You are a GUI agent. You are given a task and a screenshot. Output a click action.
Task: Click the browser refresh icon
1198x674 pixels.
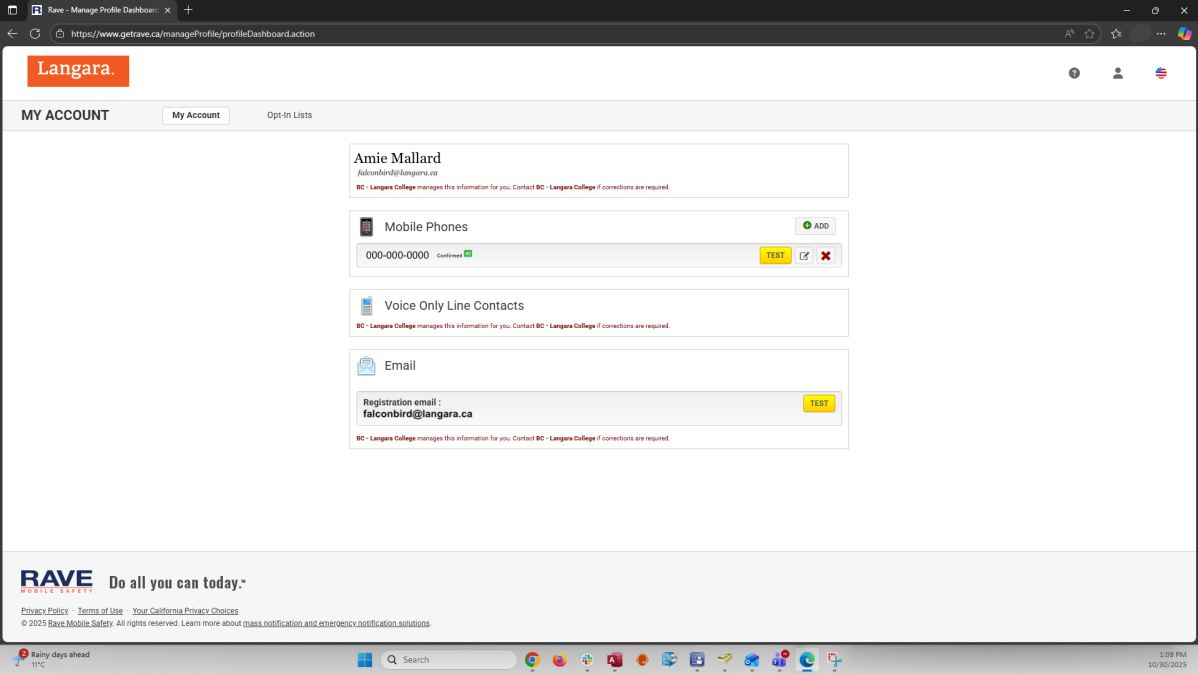click(x=35, y=33)
